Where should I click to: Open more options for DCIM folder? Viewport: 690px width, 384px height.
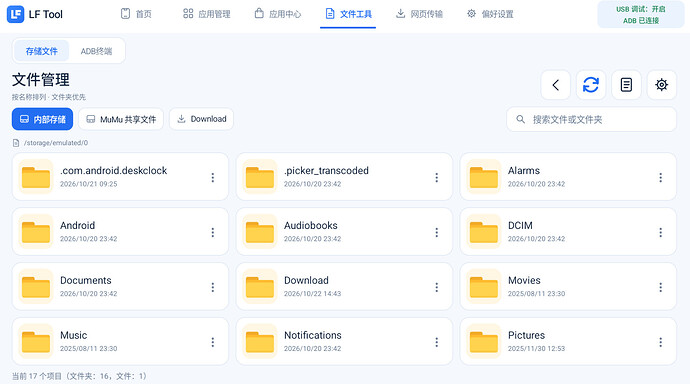pyautogui.click(x=661, y=232)
